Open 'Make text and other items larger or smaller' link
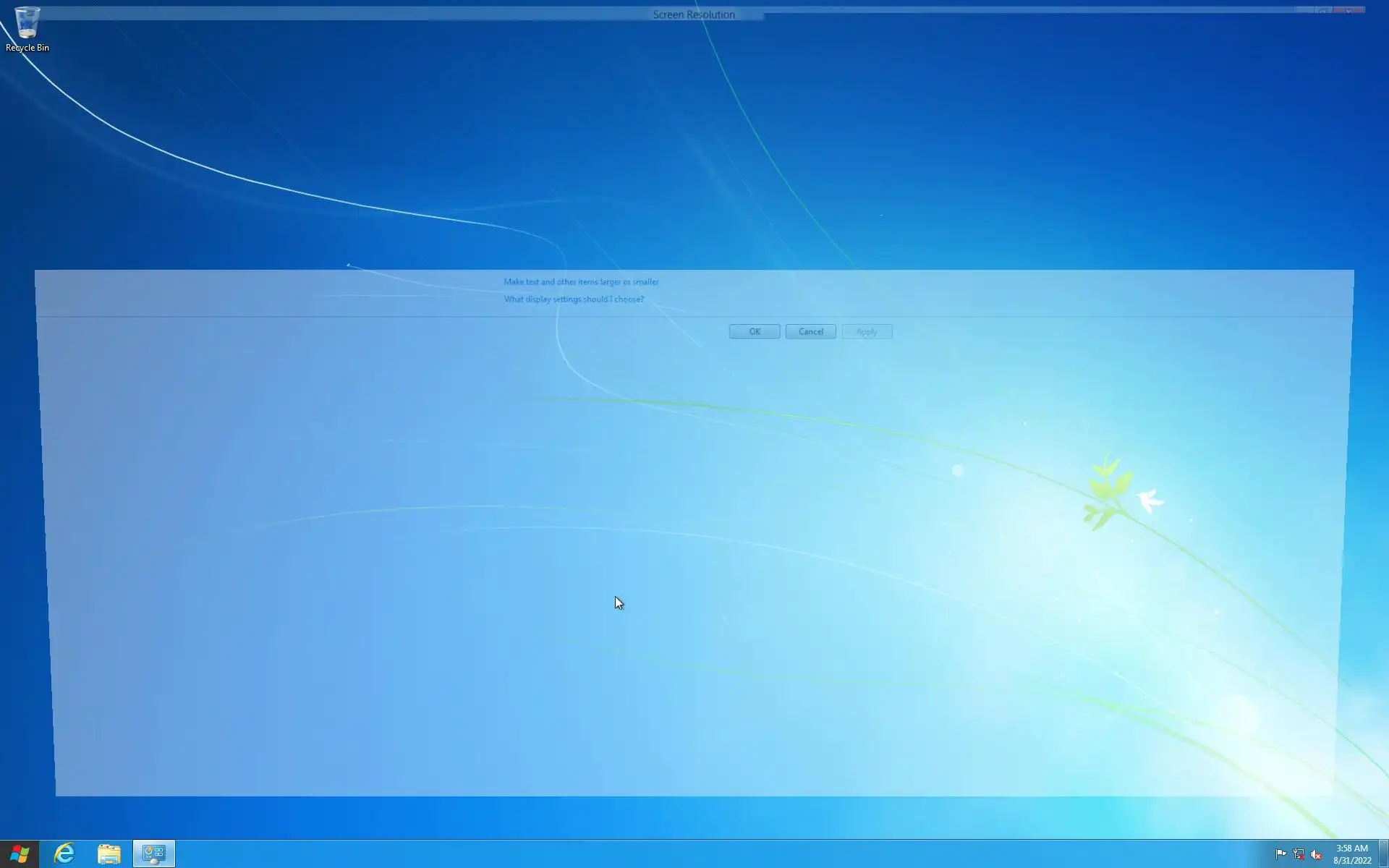This screenshot has width=1389, height=868. click(x=581, y=282)
